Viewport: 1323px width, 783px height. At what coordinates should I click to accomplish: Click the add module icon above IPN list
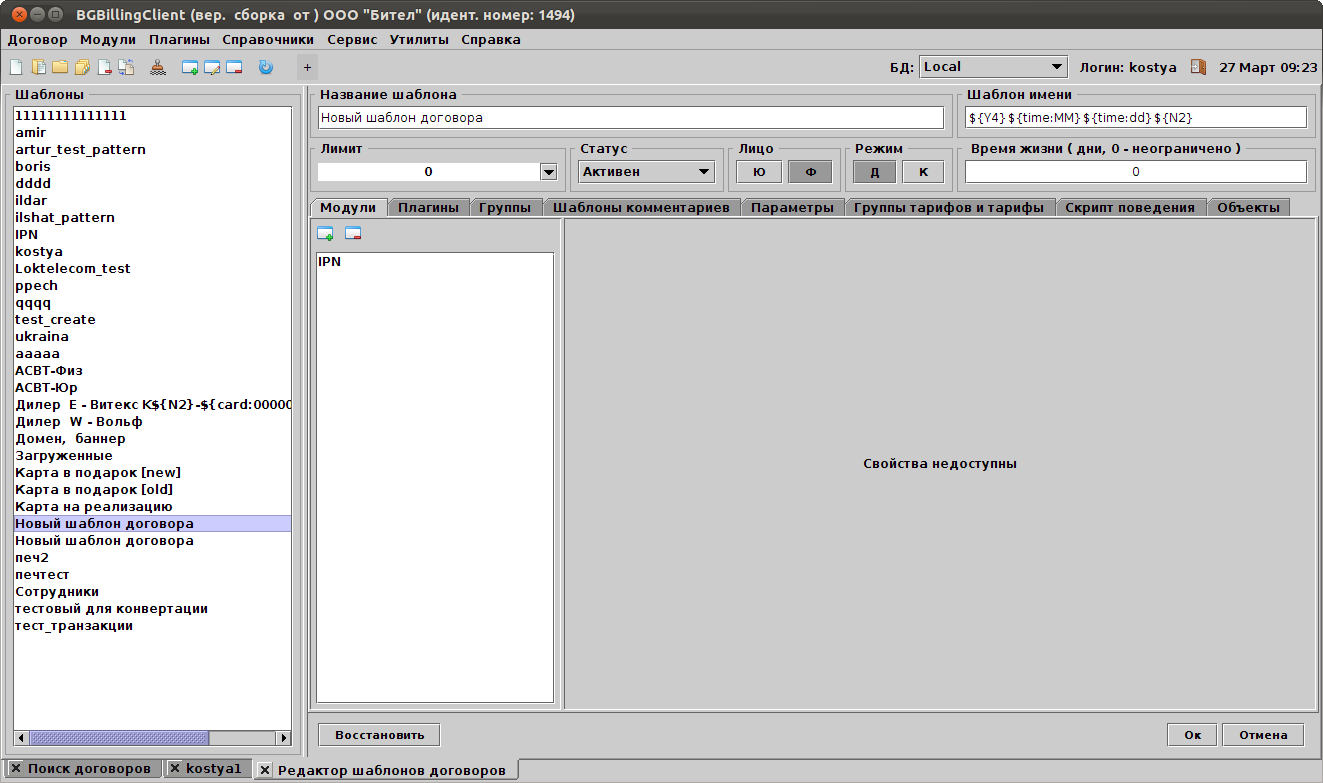(325, 234)
